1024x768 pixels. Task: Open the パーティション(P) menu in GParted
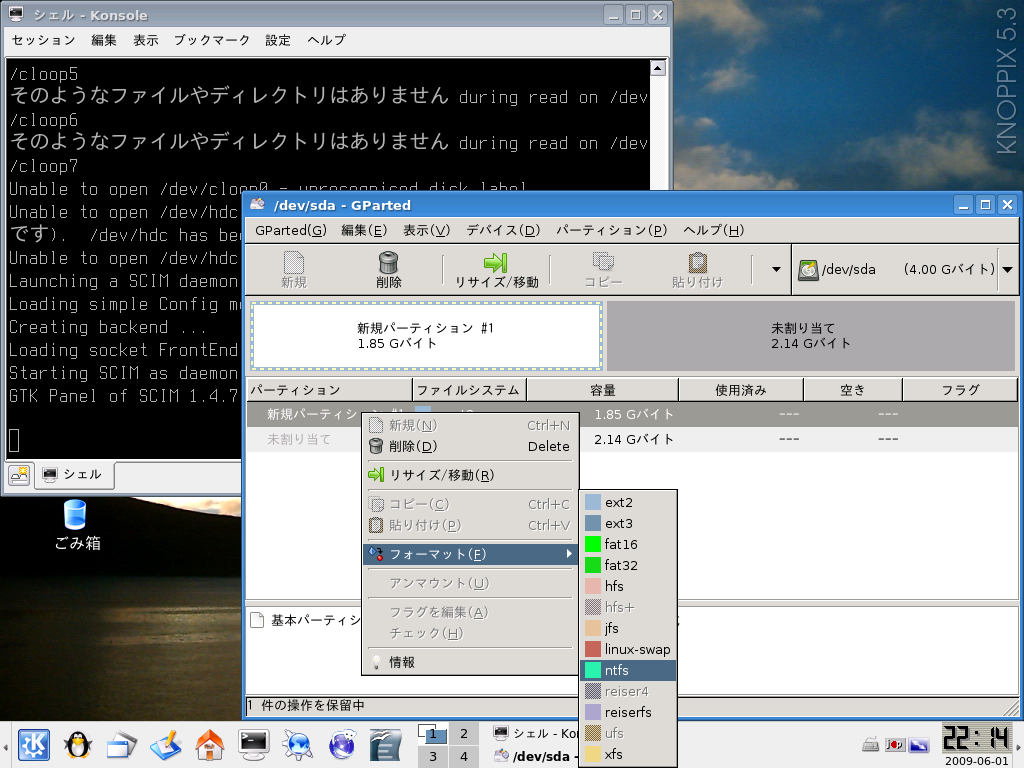pyautogui.click(x=611, y=230)
